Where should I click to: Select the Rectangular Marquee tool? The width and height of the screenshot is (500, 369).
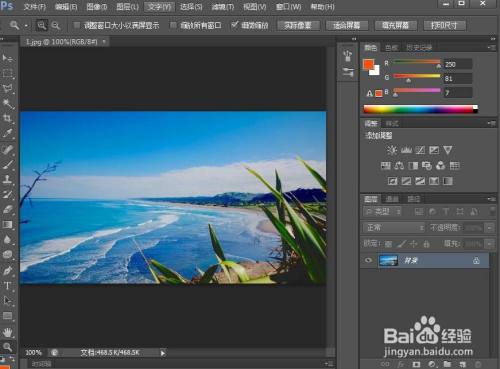[x=7, y=73]
